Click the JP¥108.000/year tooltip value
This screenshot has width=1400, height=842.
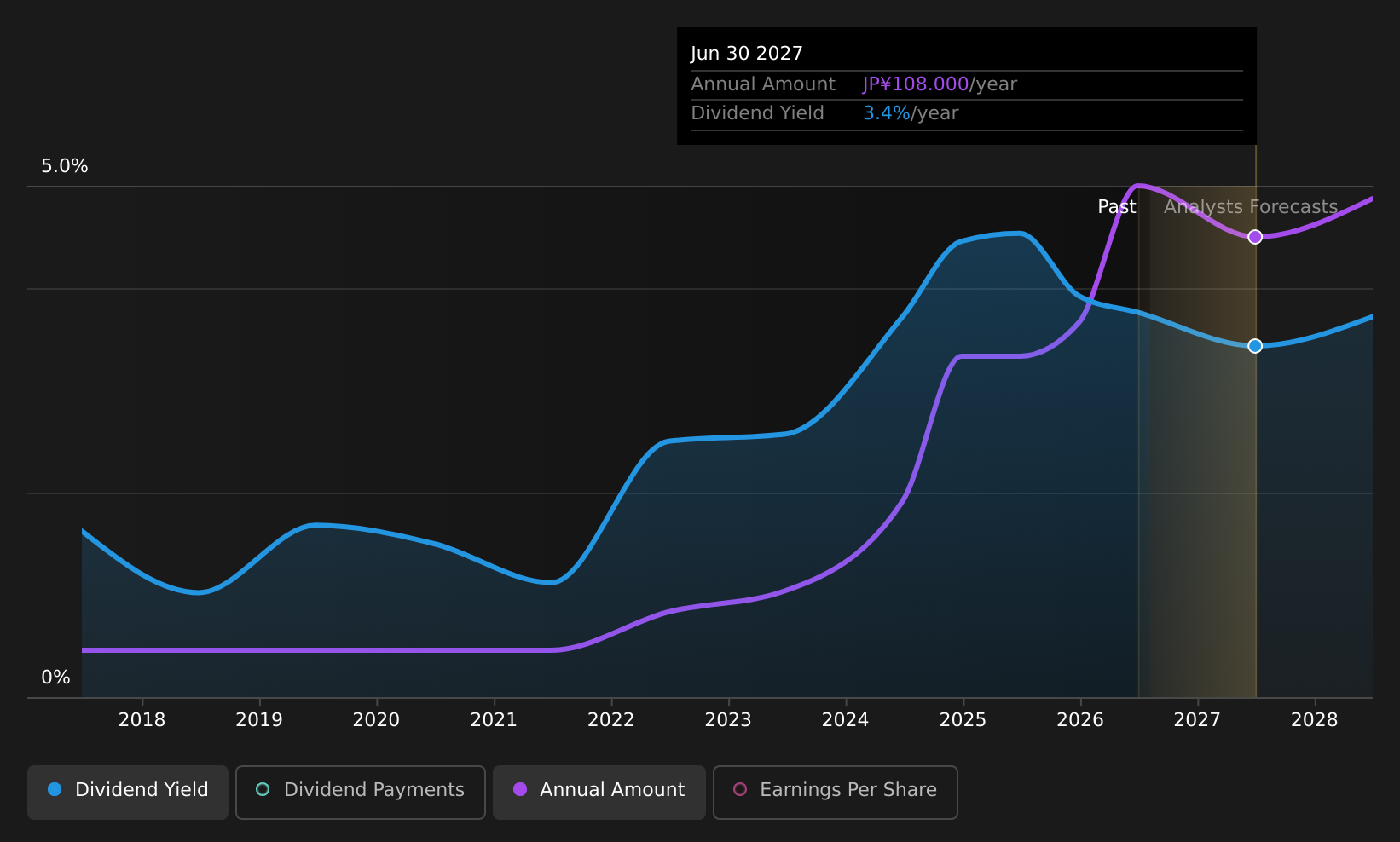click(940, 84)
